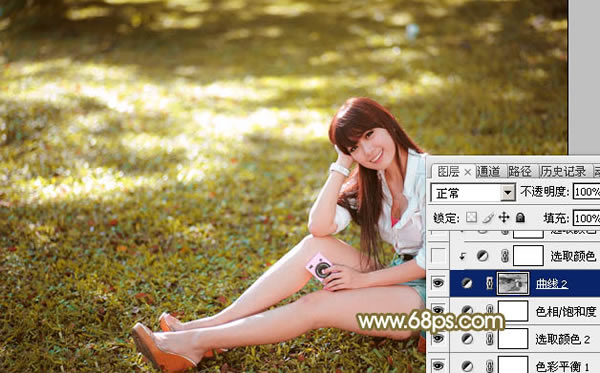This screenshot has width=600, height=373.
Task: Select the 色相/饱和度 layer mask thumbnail
Action: pos(513,310)
